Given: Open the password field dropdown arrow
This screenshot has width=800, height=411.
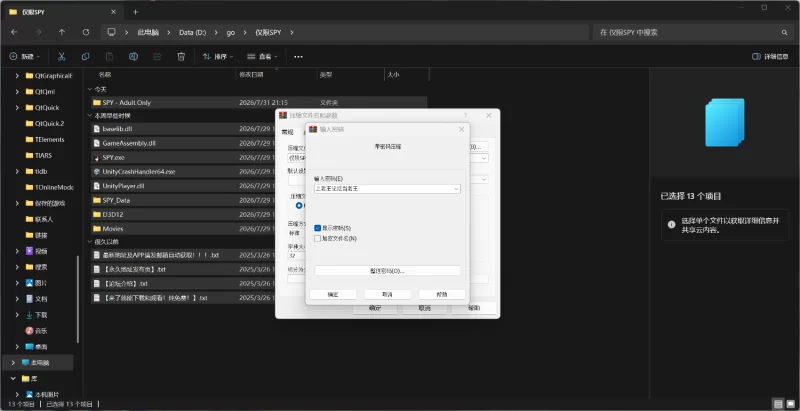Looking at the screenshot, I should (456, 189).
